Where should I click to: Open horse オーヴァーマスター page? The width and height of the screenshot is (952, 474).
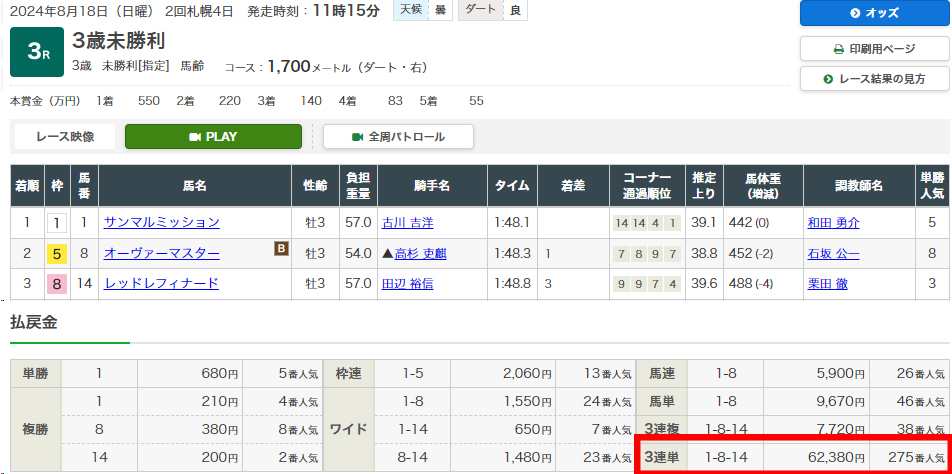(x=162, y=254)
